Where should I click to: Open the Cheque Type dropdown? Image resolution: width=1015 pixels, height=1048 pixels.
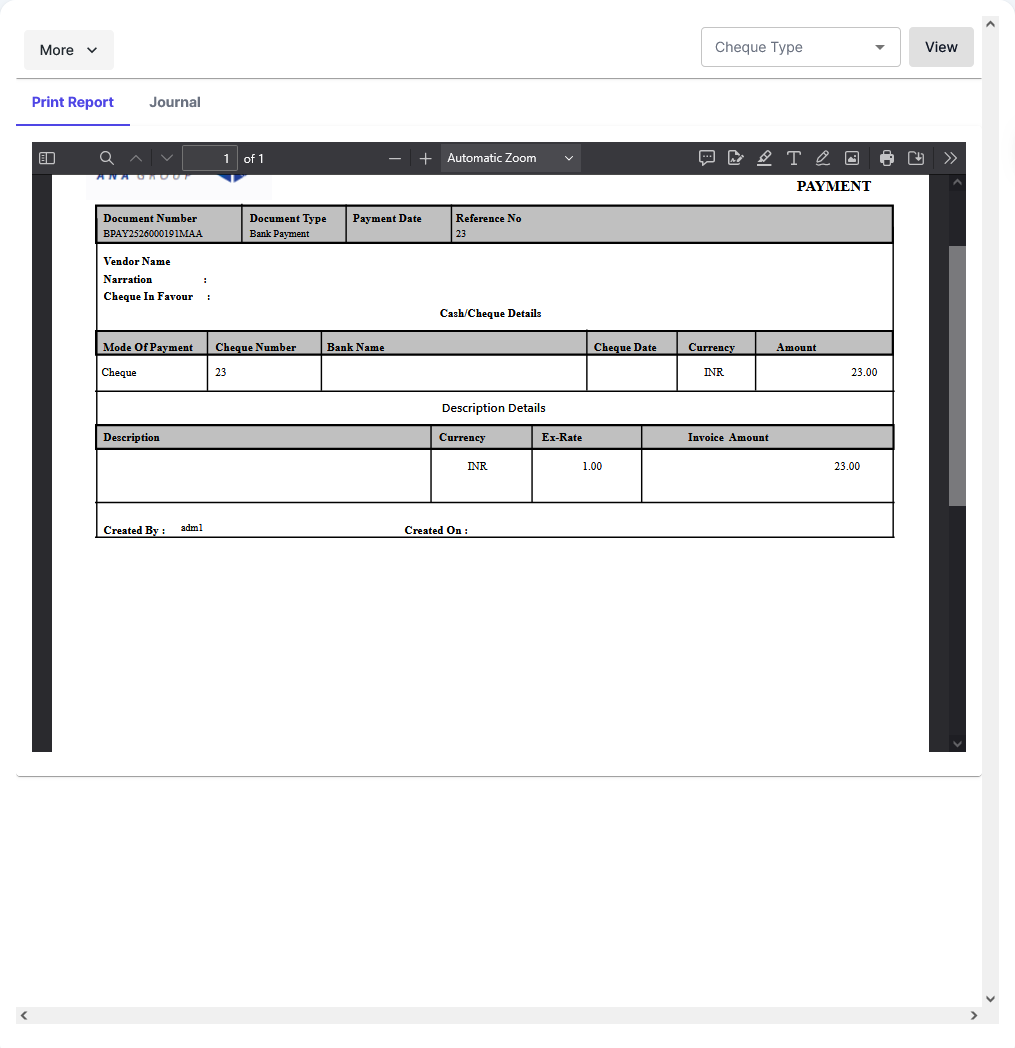coord(800,47)
